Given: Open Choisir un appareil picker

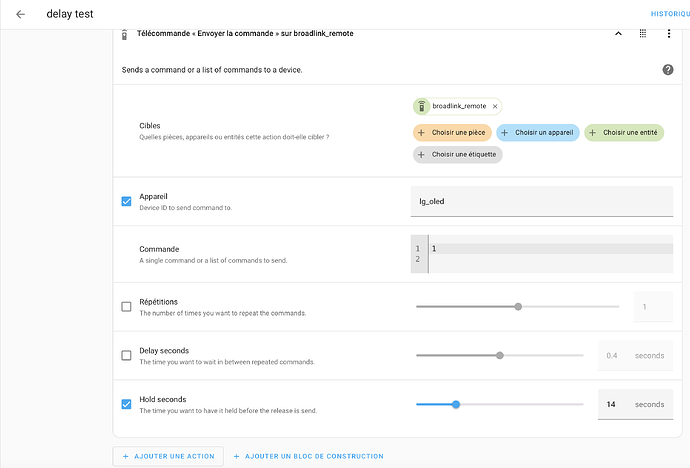Looking at the screenshot, I should click(x=537, y=132).
